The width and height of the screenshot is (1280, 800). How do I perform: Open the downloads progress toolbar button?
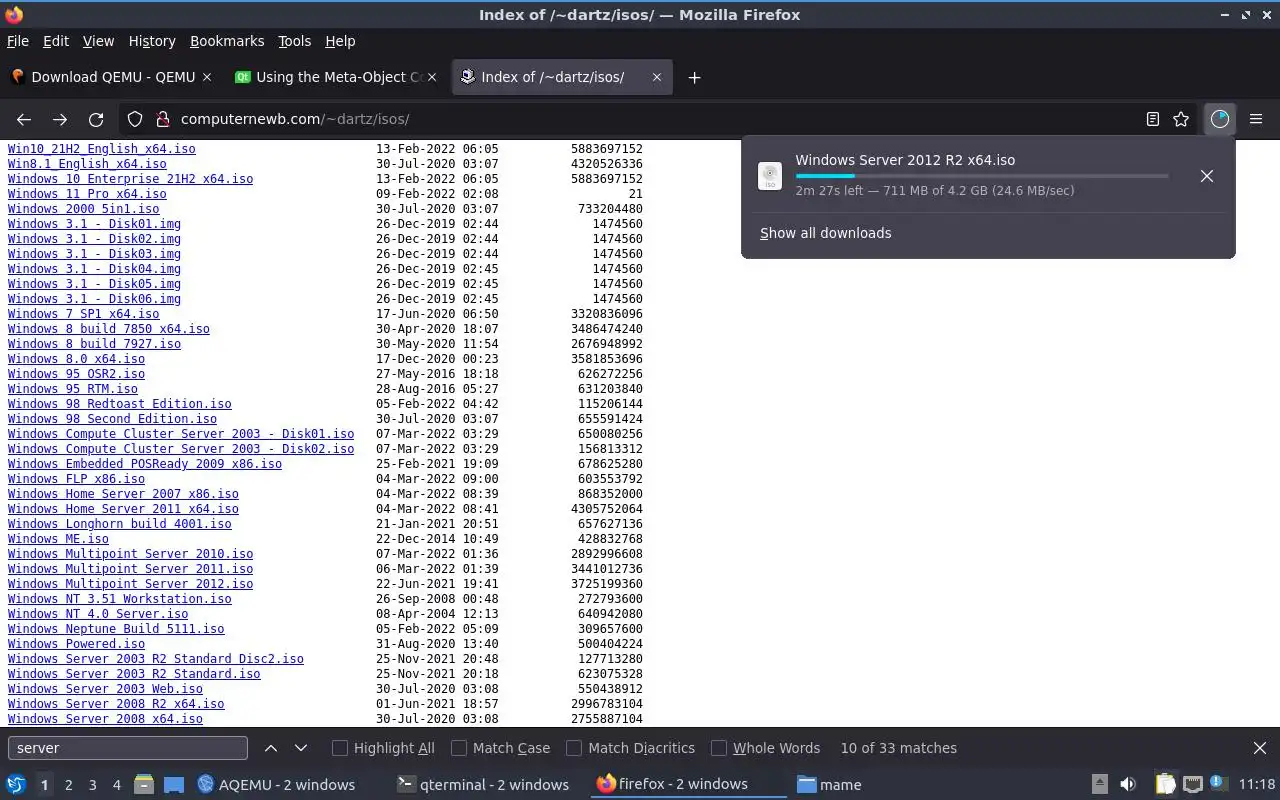coord(1219,119)
